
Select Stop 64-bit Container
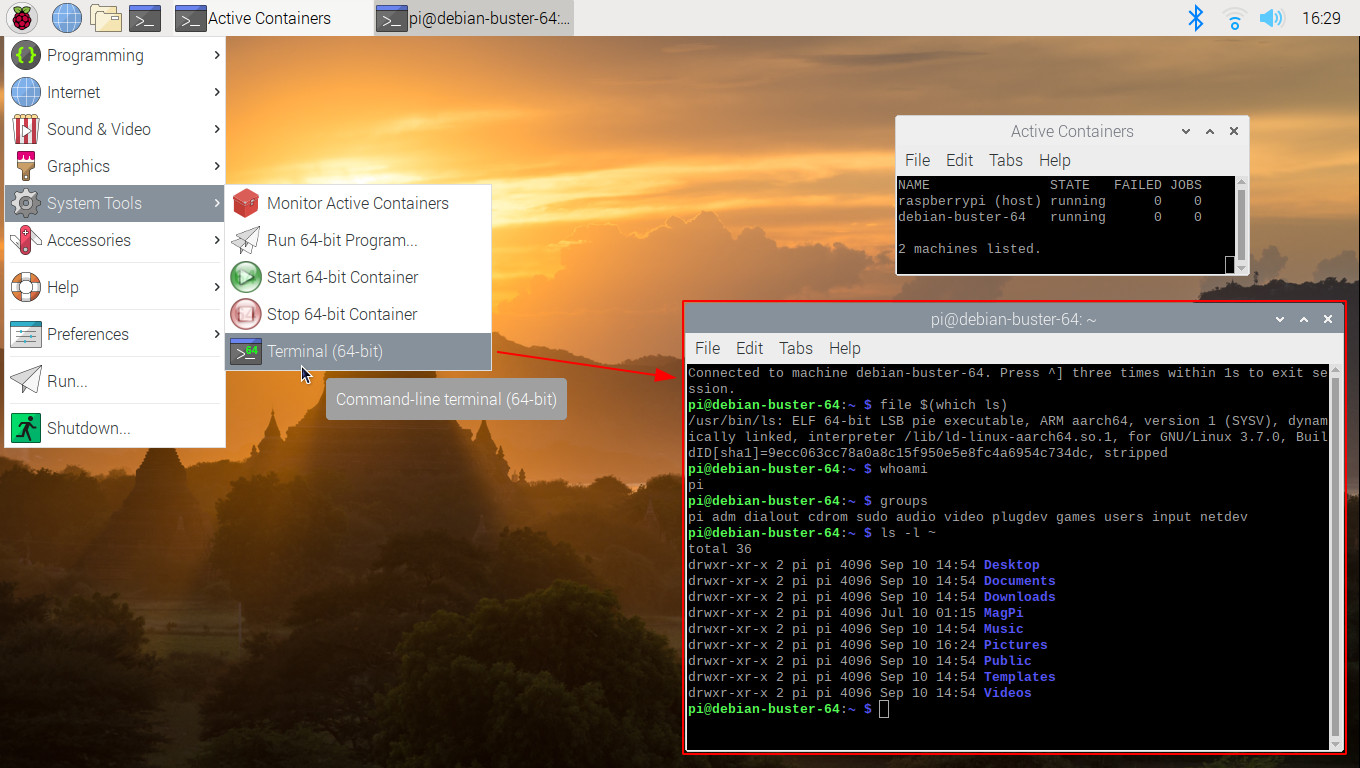358,314
